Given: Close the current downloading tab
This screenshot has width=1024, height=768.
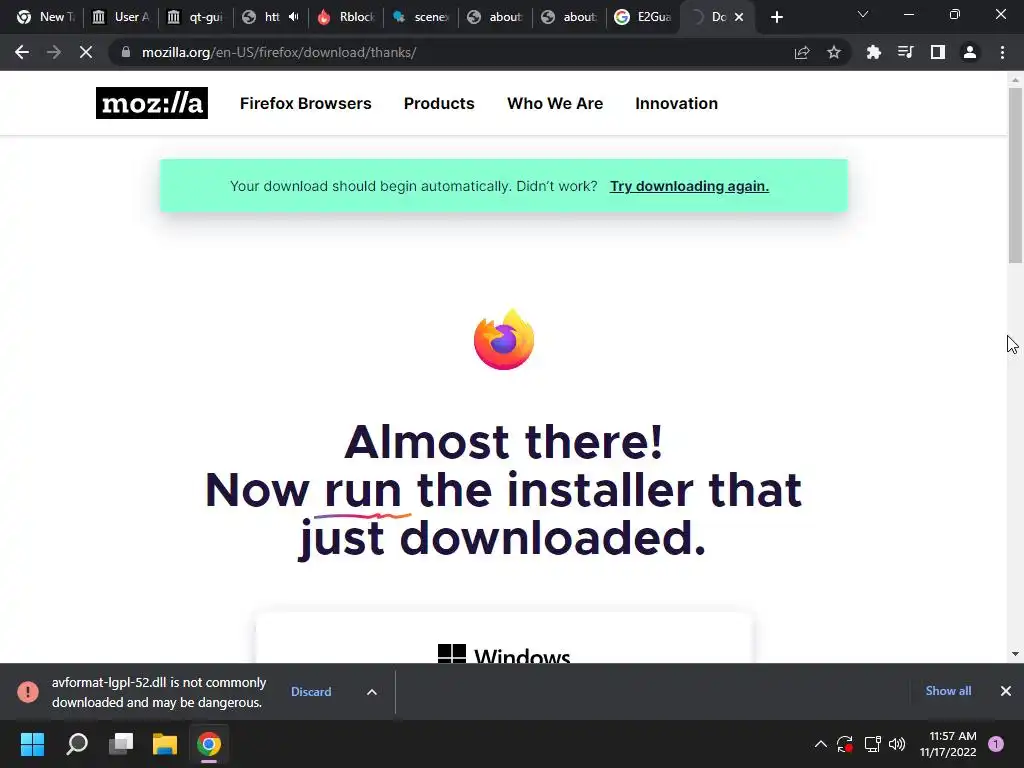Looking at the screenshot, I should pyautogui.click(x=739, y=17).
